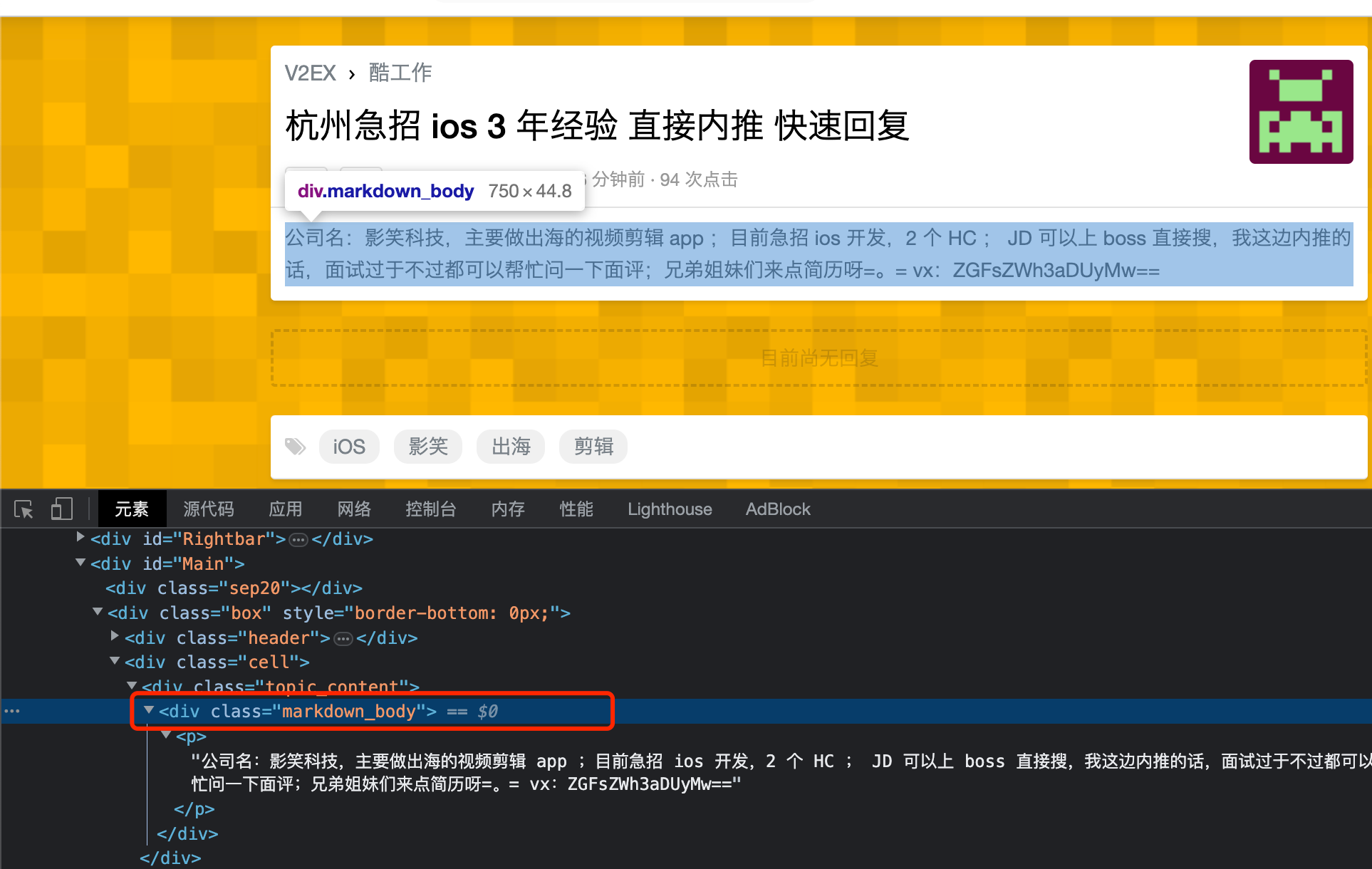Click the ellipsis badge in the header div
Image resolution: width=1372 pixels, height=869 pixels.
(x=343, y=639)
